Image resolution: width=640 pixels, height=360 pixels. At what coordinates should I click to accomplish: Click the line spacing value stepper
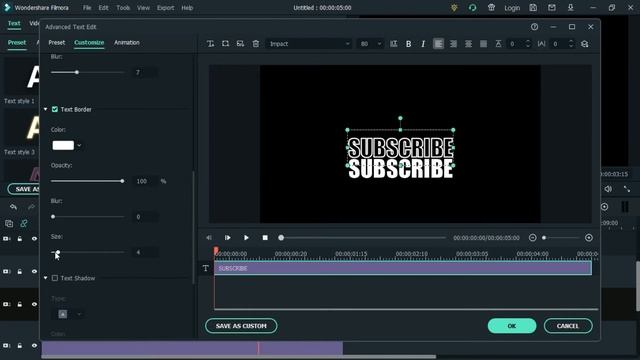coord(528,44)
